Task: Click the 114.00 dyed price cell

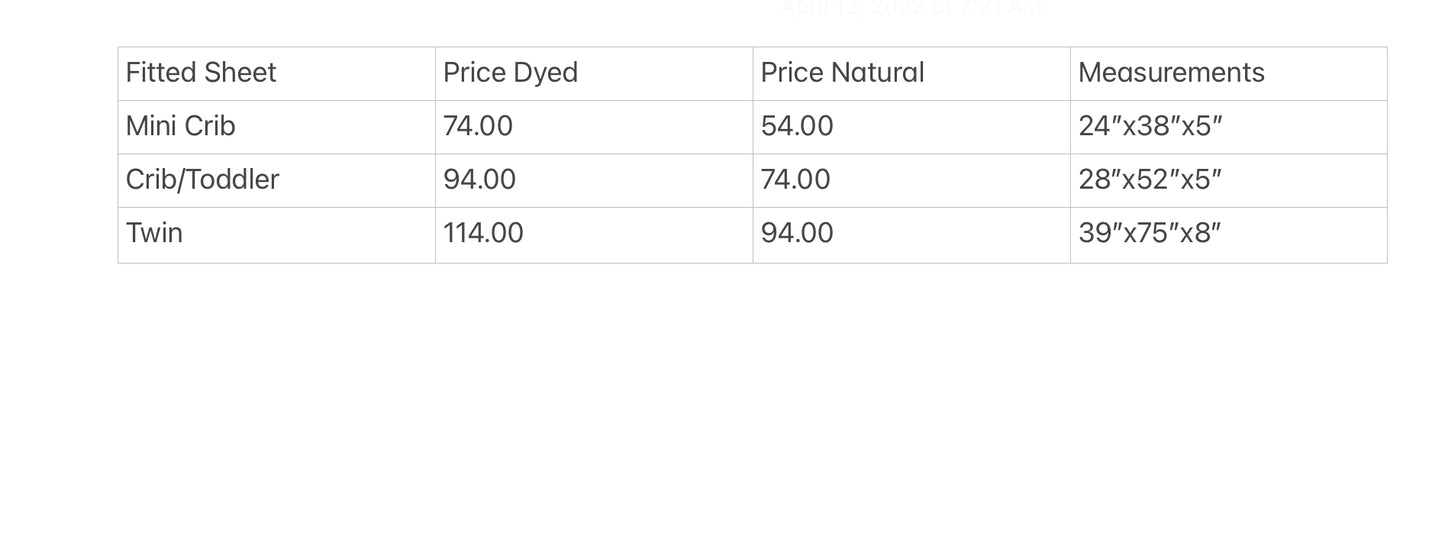Action: click(594, 235)
